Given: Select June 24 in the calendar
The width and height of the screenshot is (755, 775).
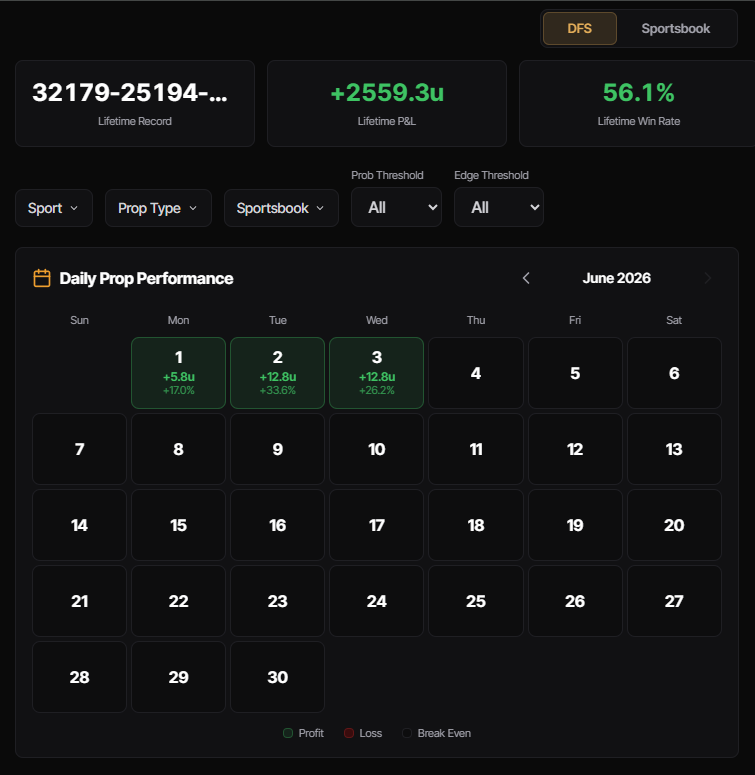Looking at the screenshot, I should pos(377,601).
